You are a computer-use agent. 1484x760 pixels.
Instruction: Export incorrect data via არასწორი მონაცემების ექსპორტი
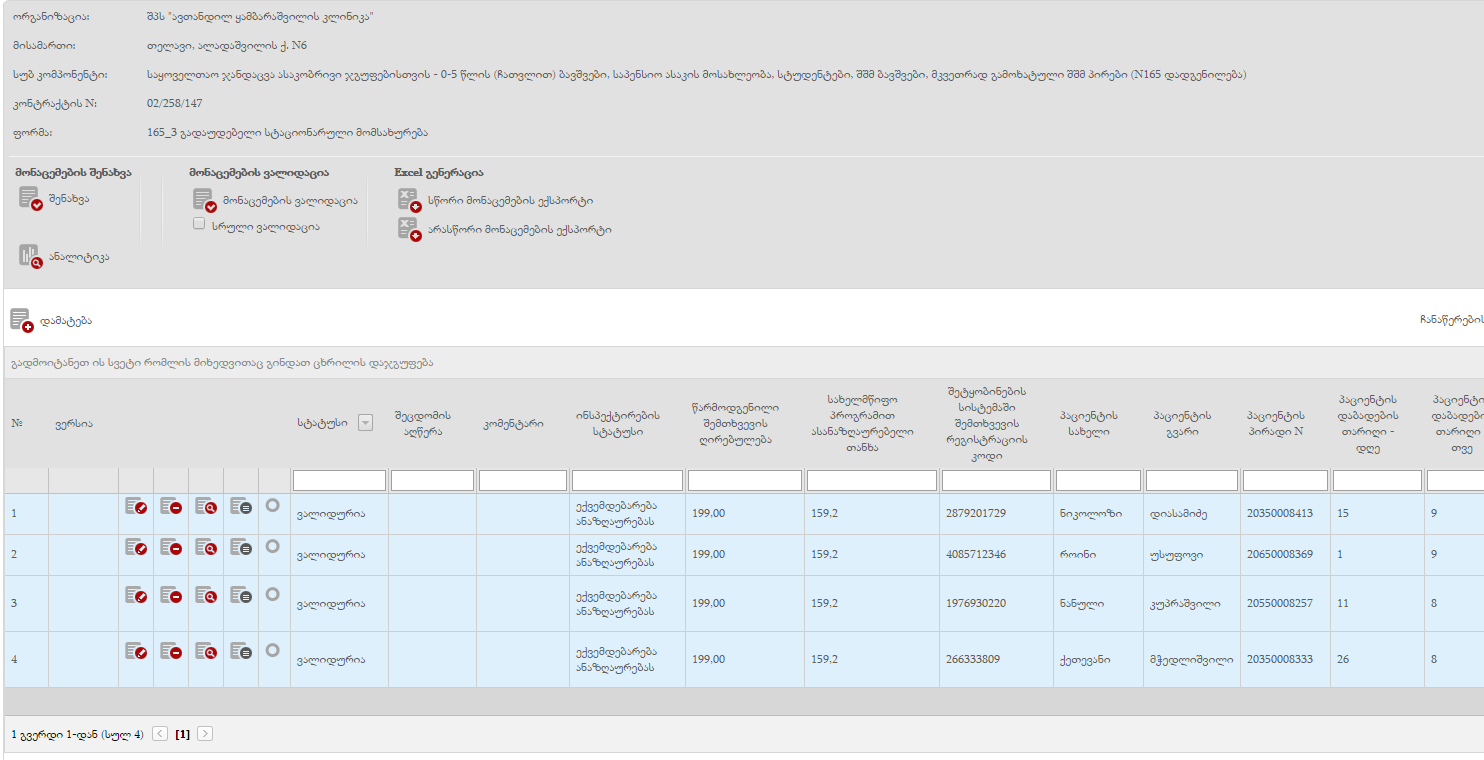pyautogui.click(x=408, y=229)
